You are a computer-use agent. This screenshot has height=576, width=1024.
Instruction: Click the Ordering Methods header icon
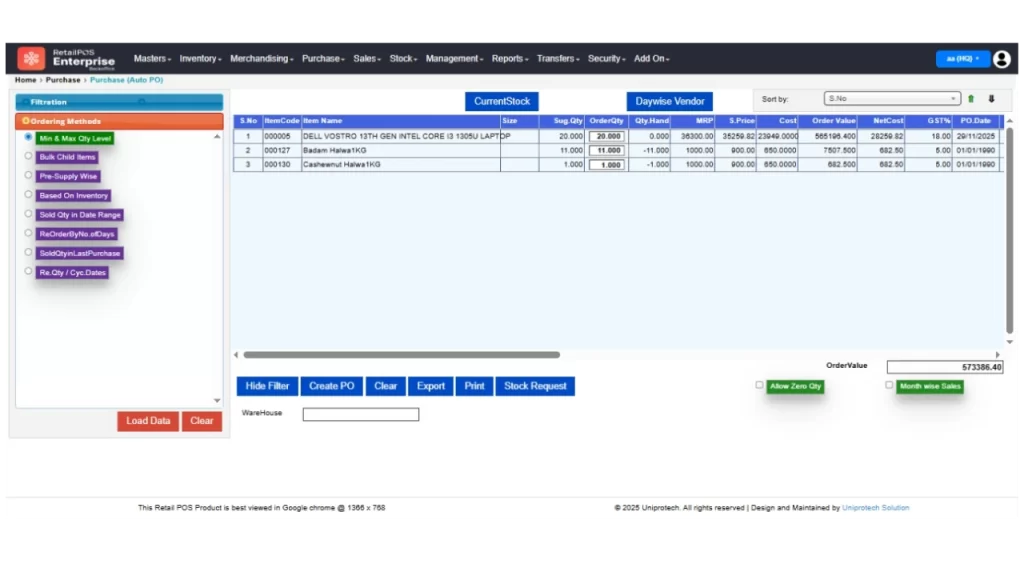coord(25,121)
